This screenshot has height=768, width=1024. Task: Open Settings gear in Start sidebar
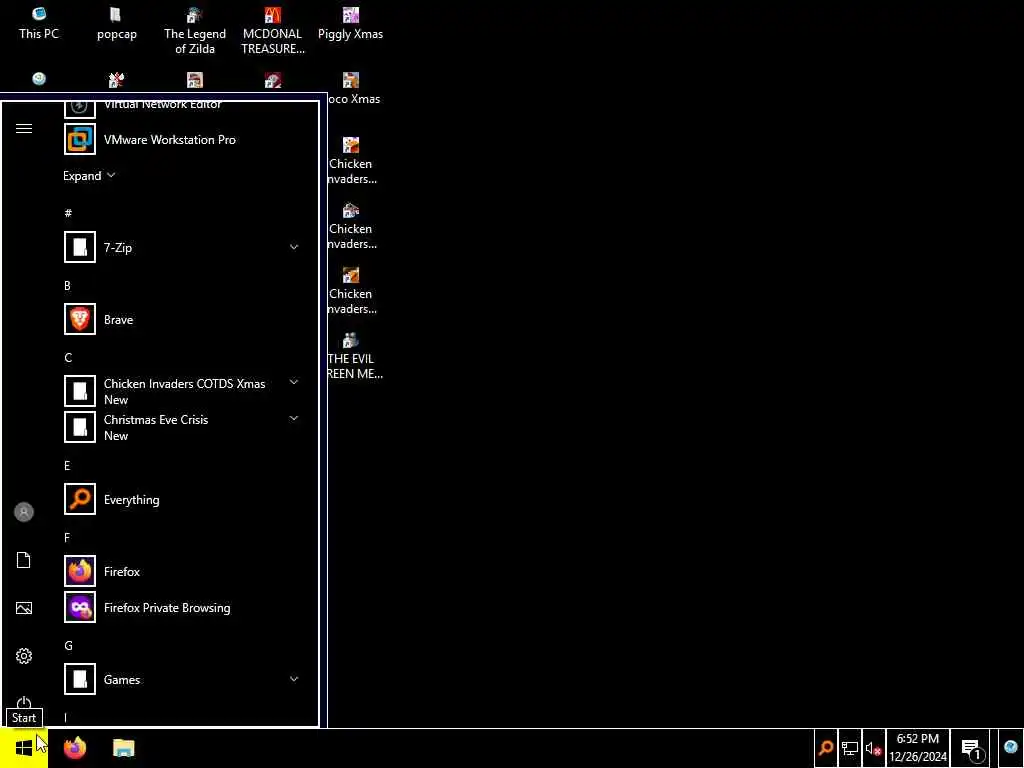[x=24, y=656]
